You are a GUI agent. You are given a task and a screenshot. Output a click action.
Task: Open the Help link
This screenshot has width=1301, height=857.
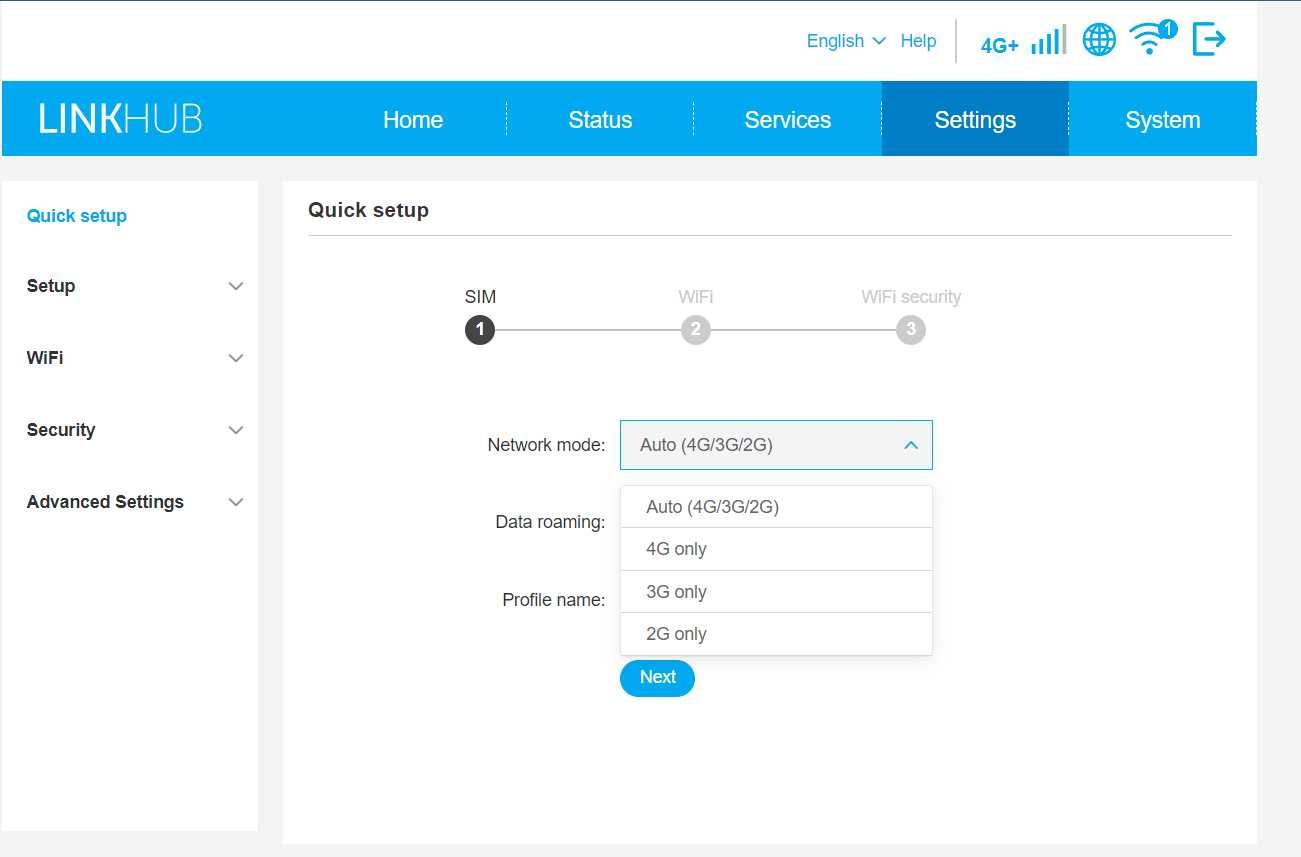[x=918, y=41]
